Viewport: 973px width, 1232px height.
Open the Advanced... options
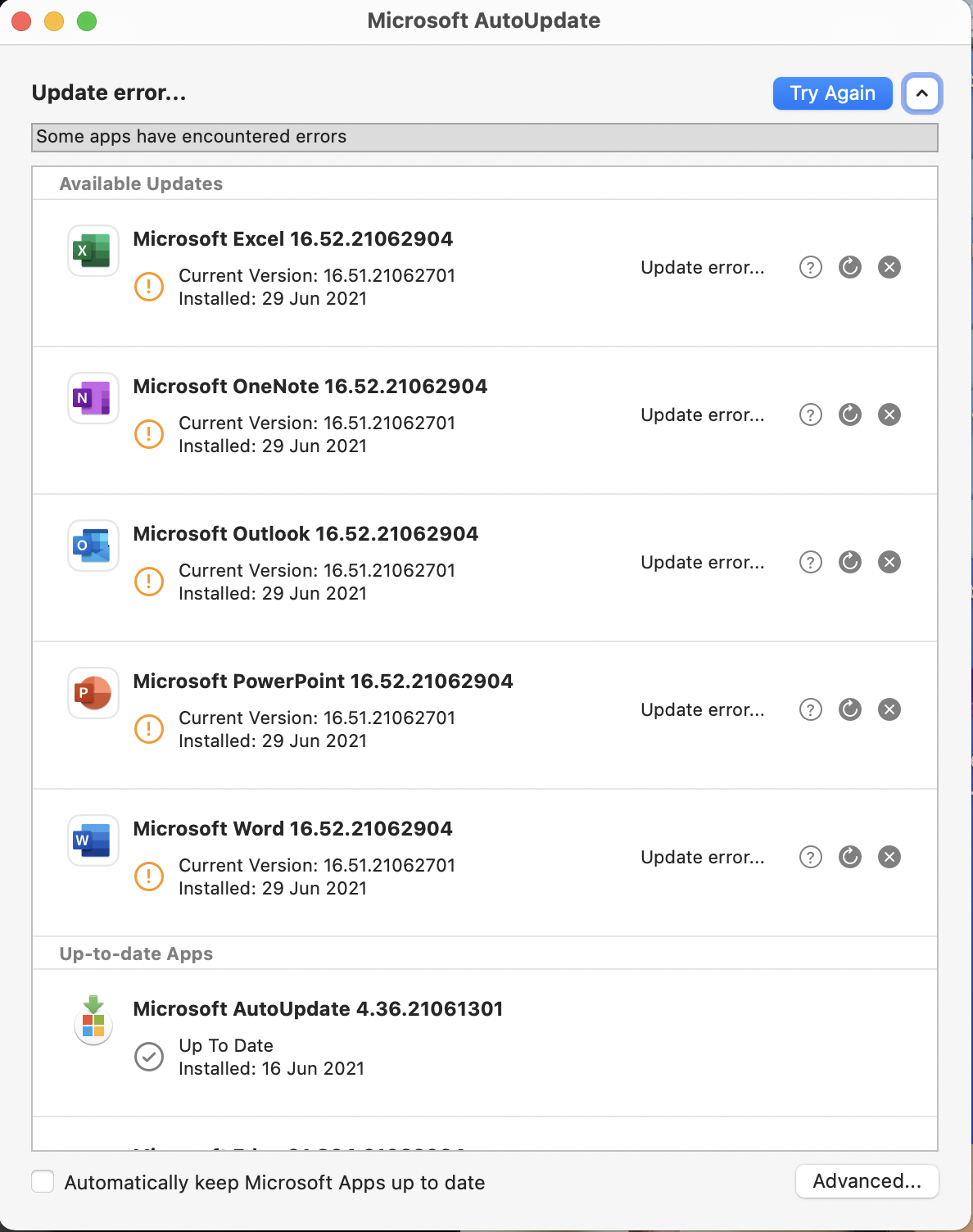click(867, 1181)
